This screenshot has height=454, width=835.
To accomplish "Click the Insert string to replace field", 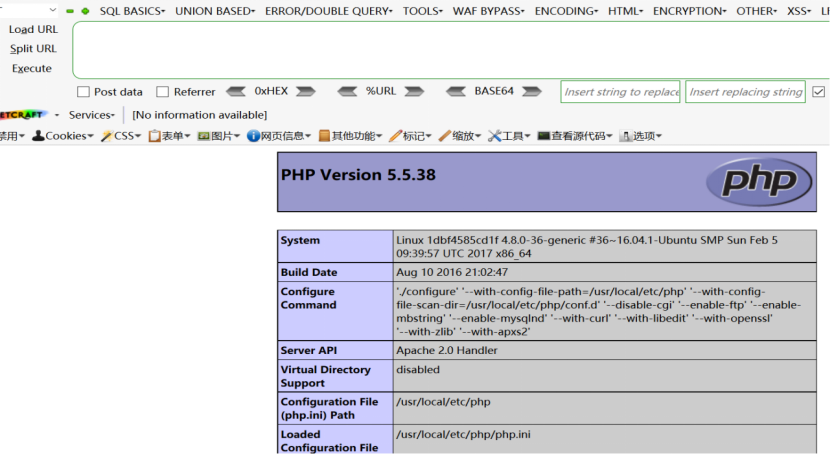I will 620,92.
